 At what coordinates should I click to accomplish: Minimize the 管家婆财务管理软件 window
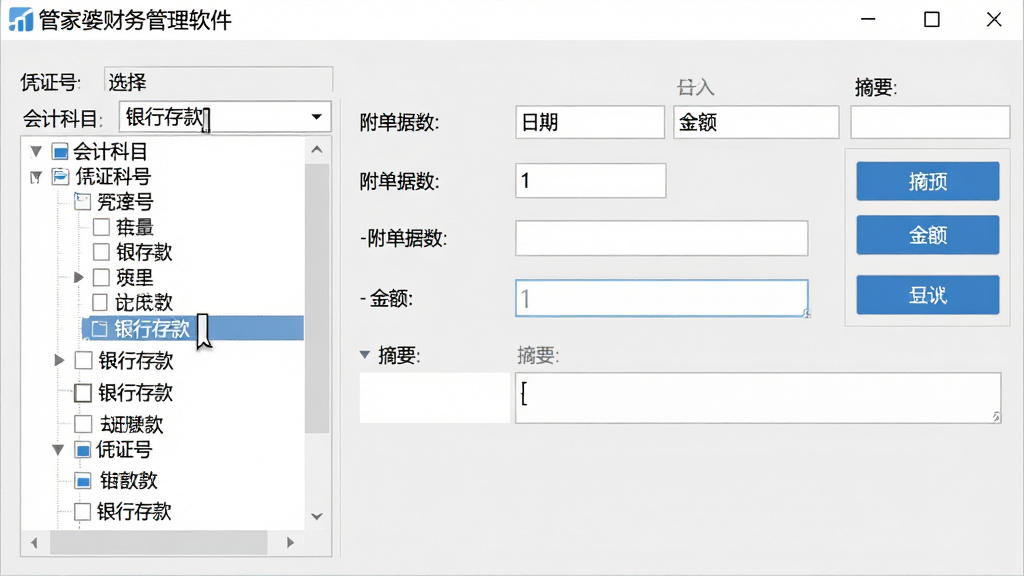coord(868,20)
